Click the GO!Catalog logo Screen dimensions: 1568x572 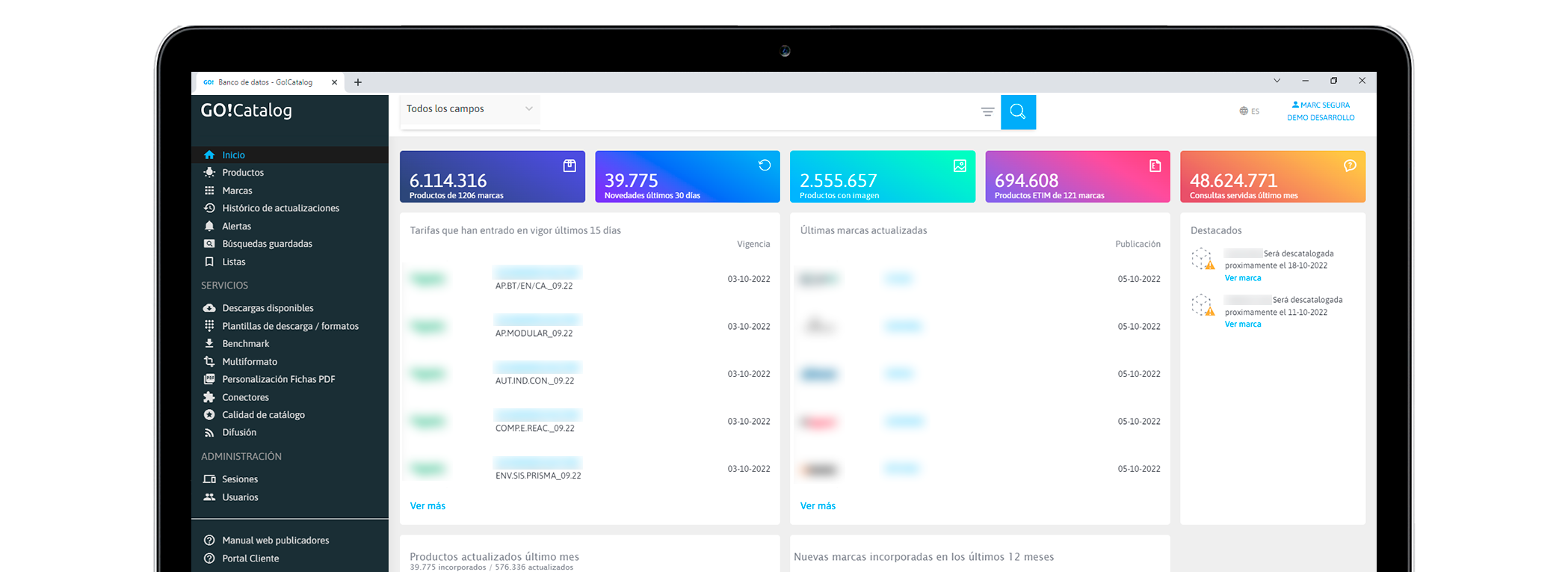click(247, 111)
